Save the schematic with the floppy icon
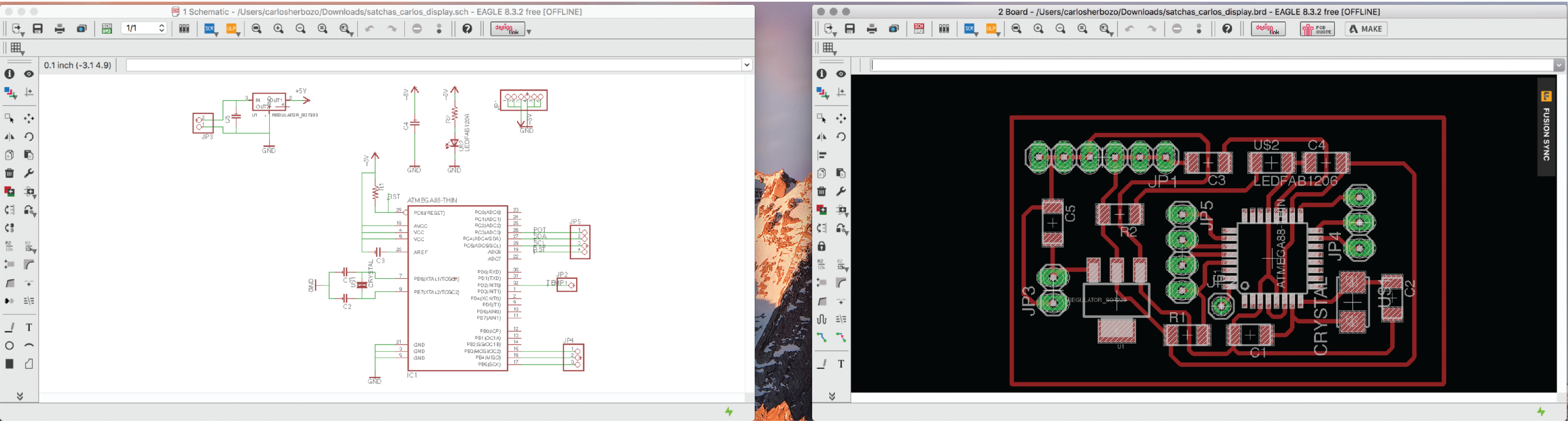This screenshot has height=421, width=1568. (38, 29)
